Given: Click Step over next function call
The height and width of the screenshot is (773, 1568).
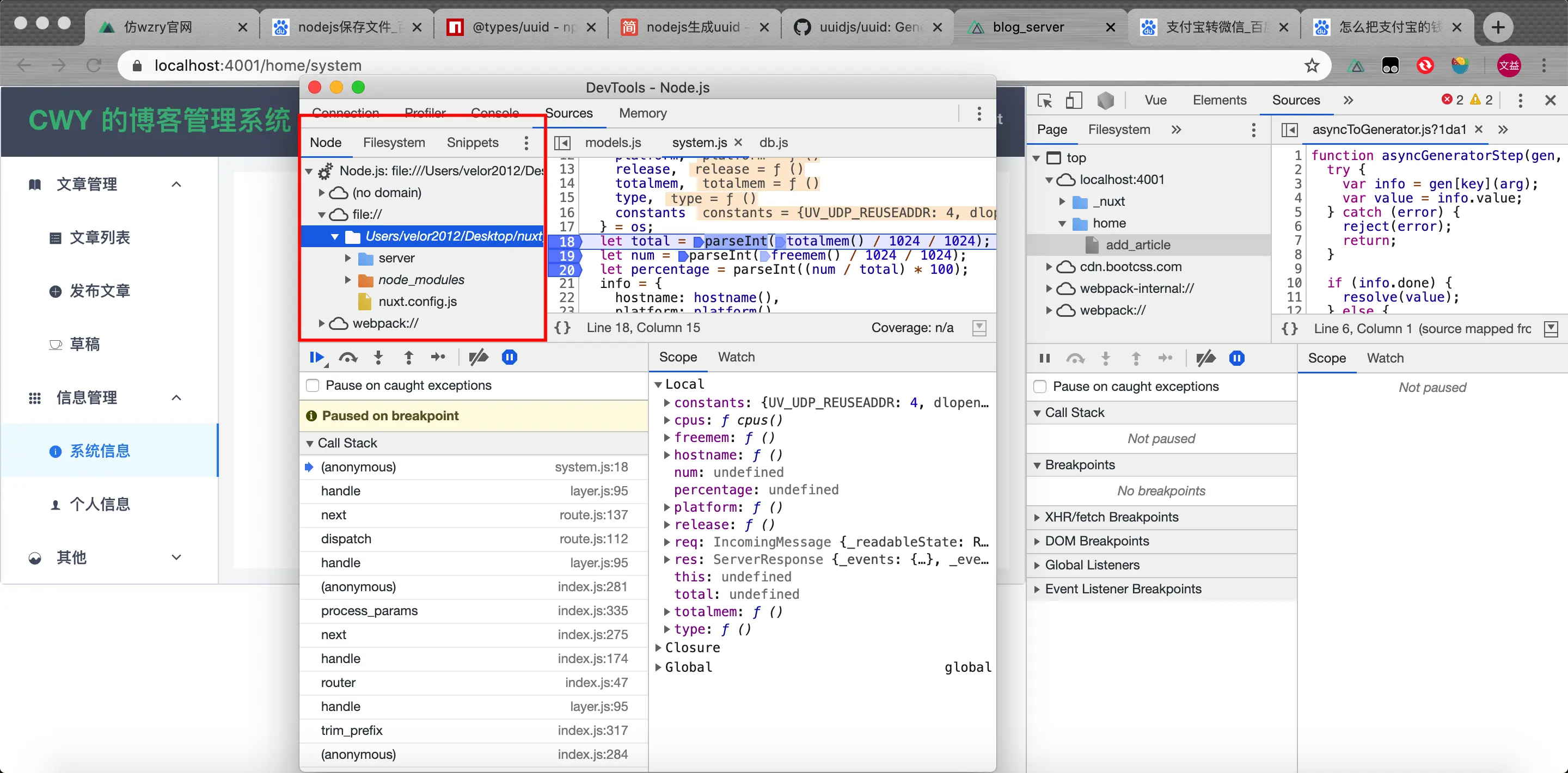Looking at the screenshot, I should tap(347, 357).
